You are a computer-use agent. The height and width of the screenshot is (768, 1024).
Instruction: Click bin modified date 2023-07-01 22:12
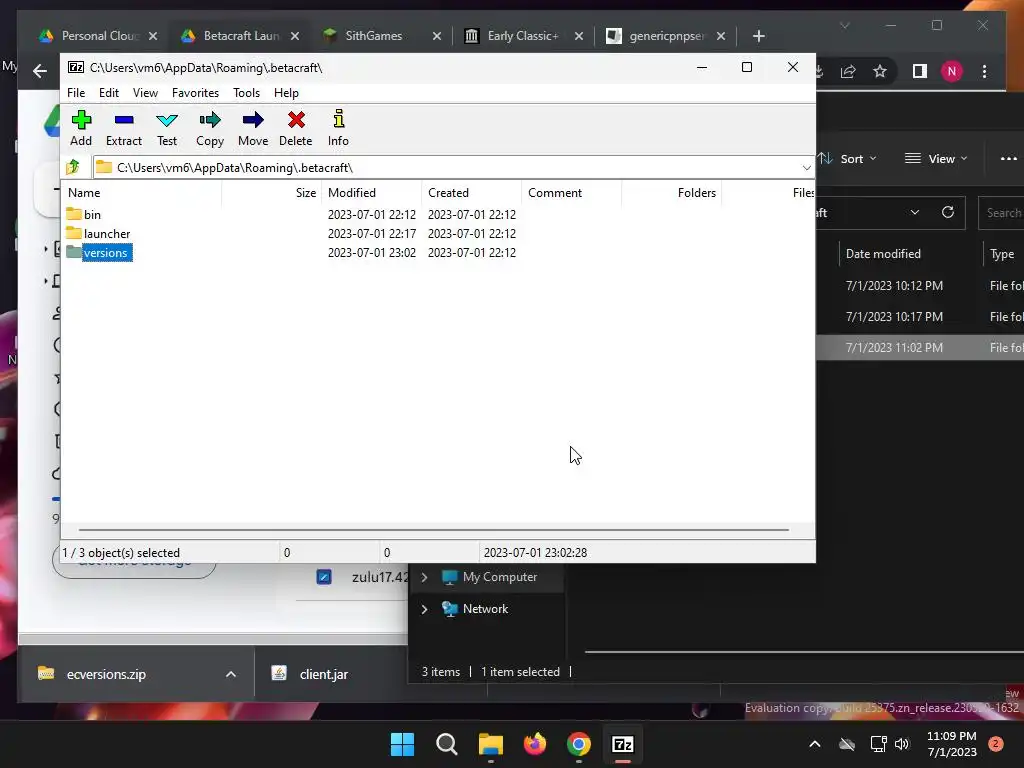point(372,214)
